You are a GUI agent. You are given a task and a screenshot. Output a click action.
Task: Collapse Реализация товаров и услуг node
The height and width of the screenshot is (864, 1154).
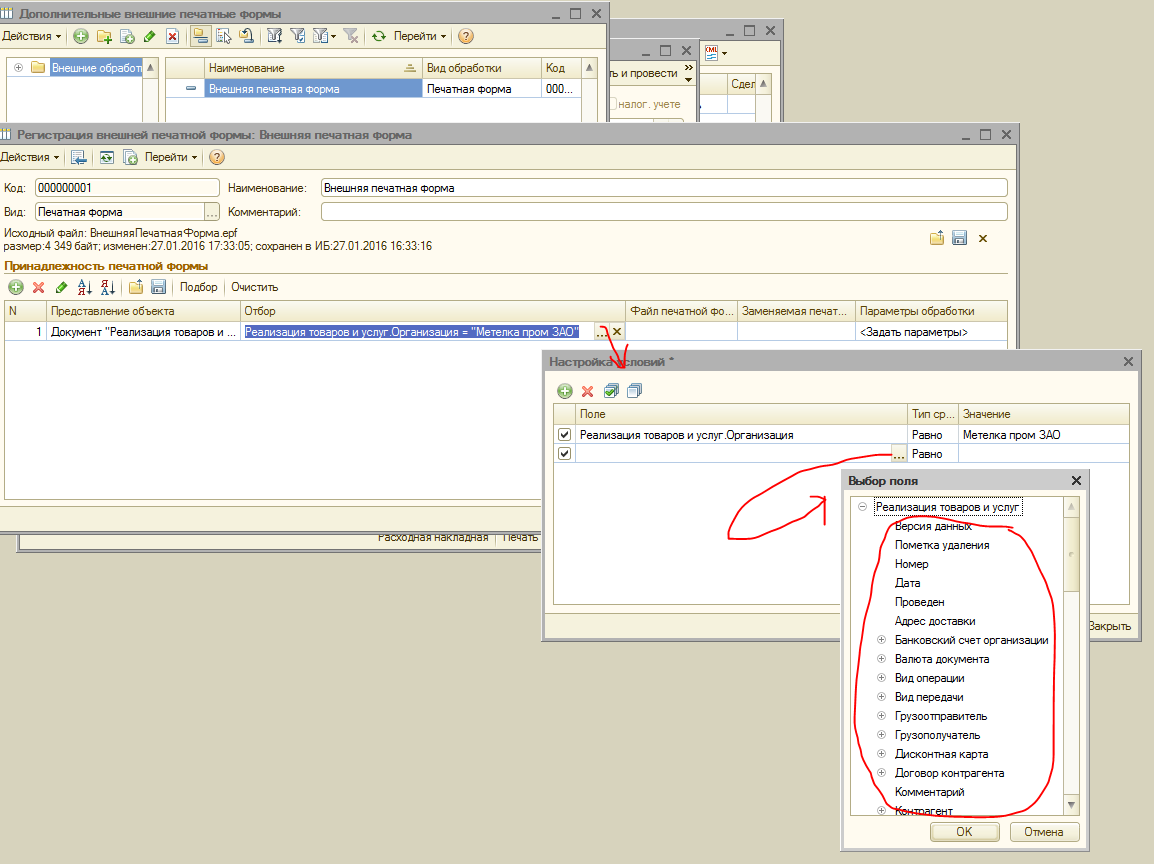(x=863, y=507)
